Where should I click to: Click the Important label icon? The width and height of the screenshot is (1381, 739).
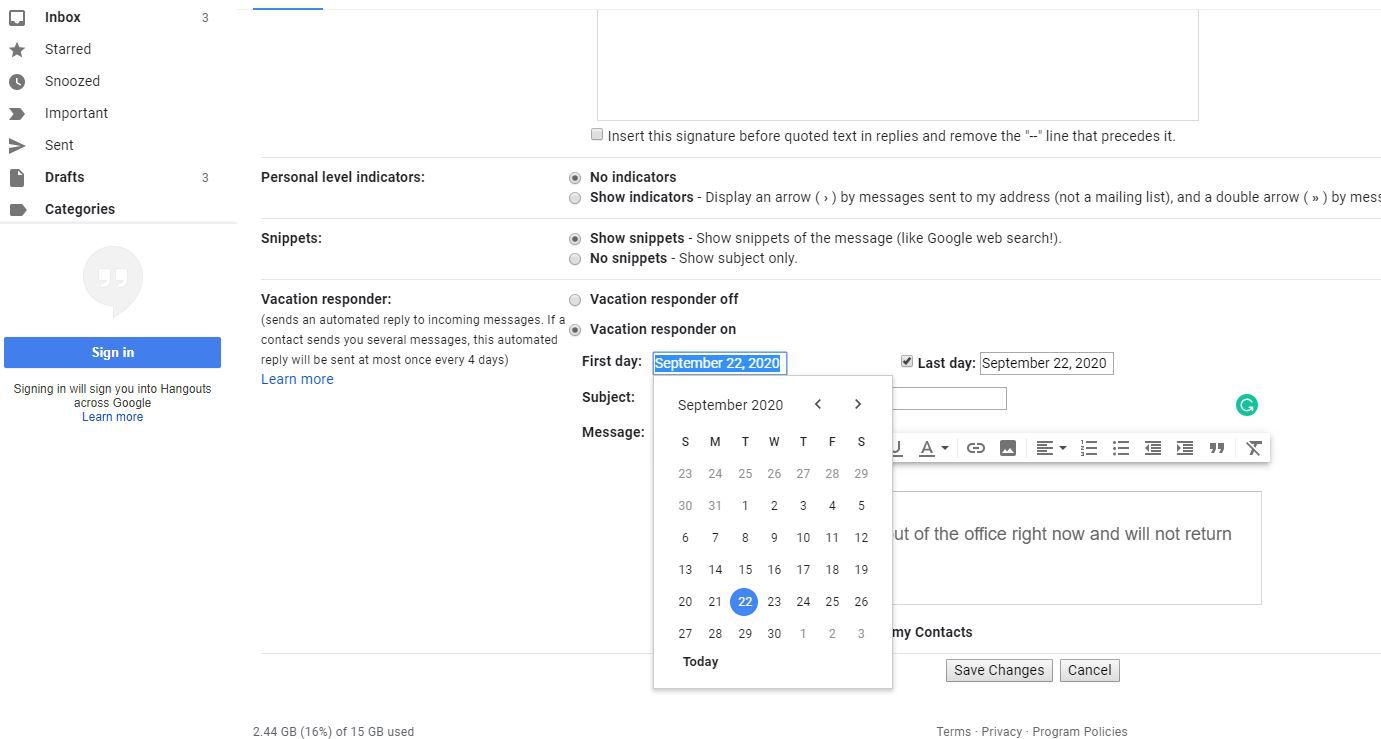click(17, 113)
